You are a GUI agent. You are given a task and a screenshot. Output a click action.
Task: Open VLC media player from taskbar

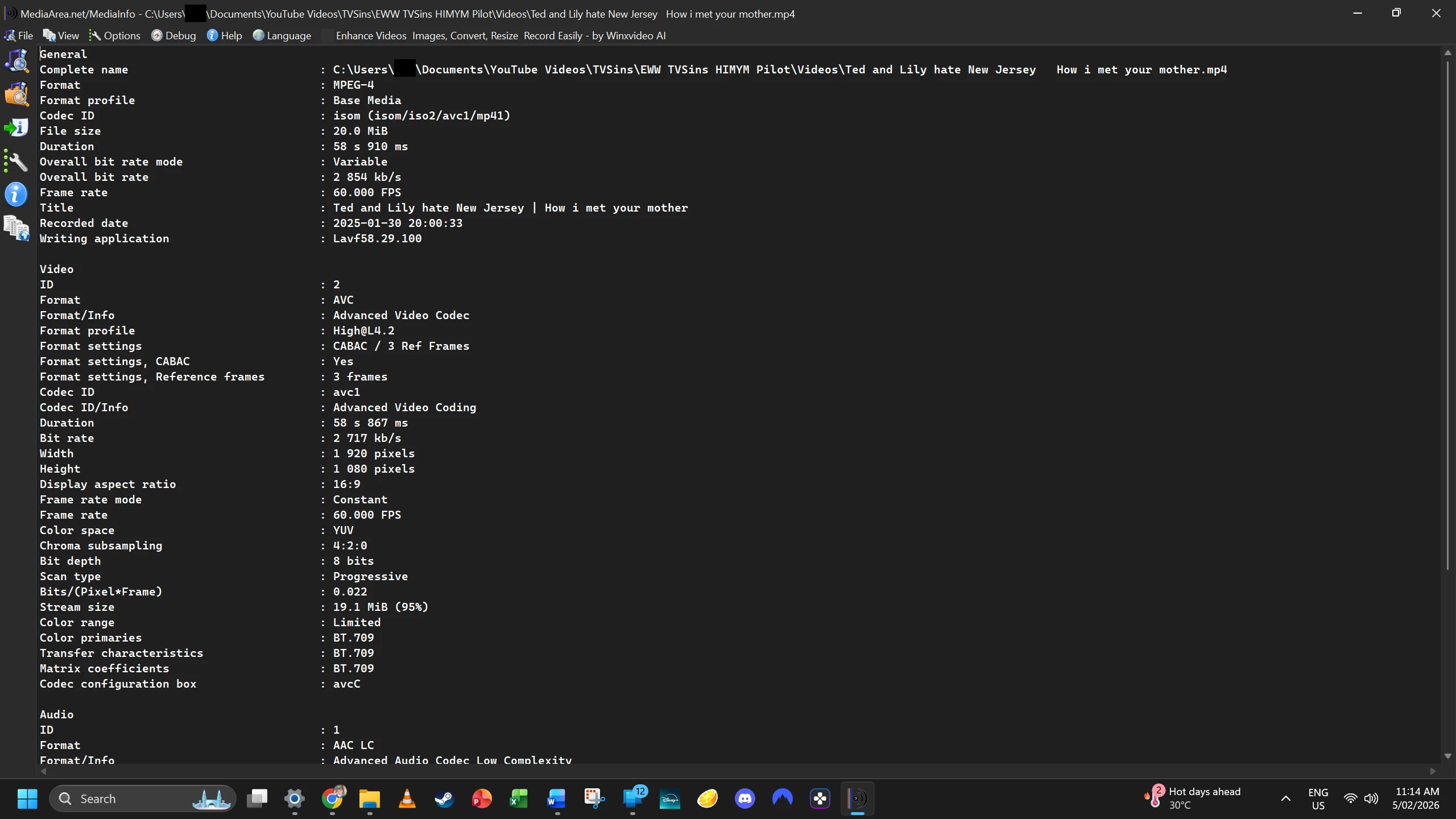407,799
